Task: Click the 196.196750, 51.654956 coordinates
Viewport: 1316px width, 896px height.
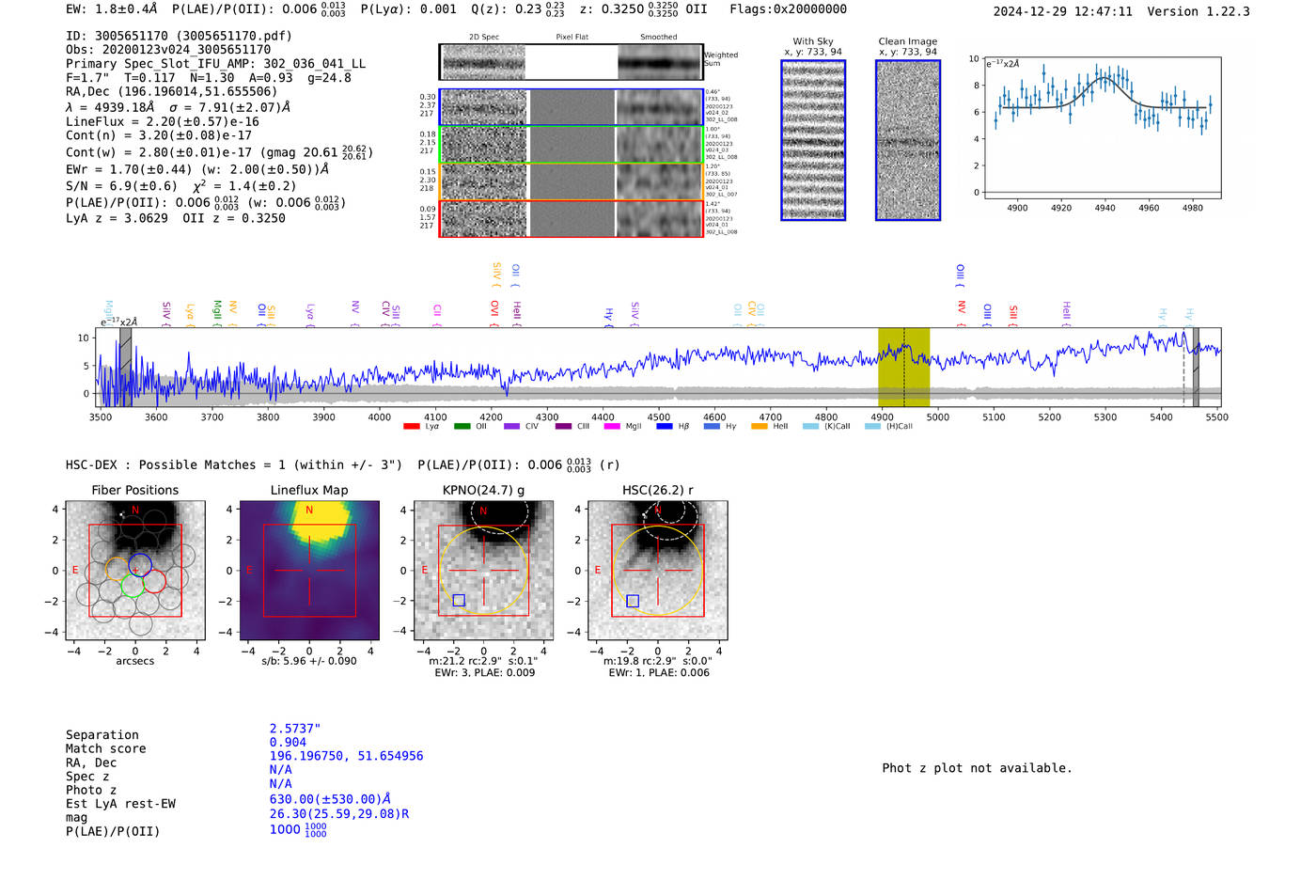Action: pos(346,756)
